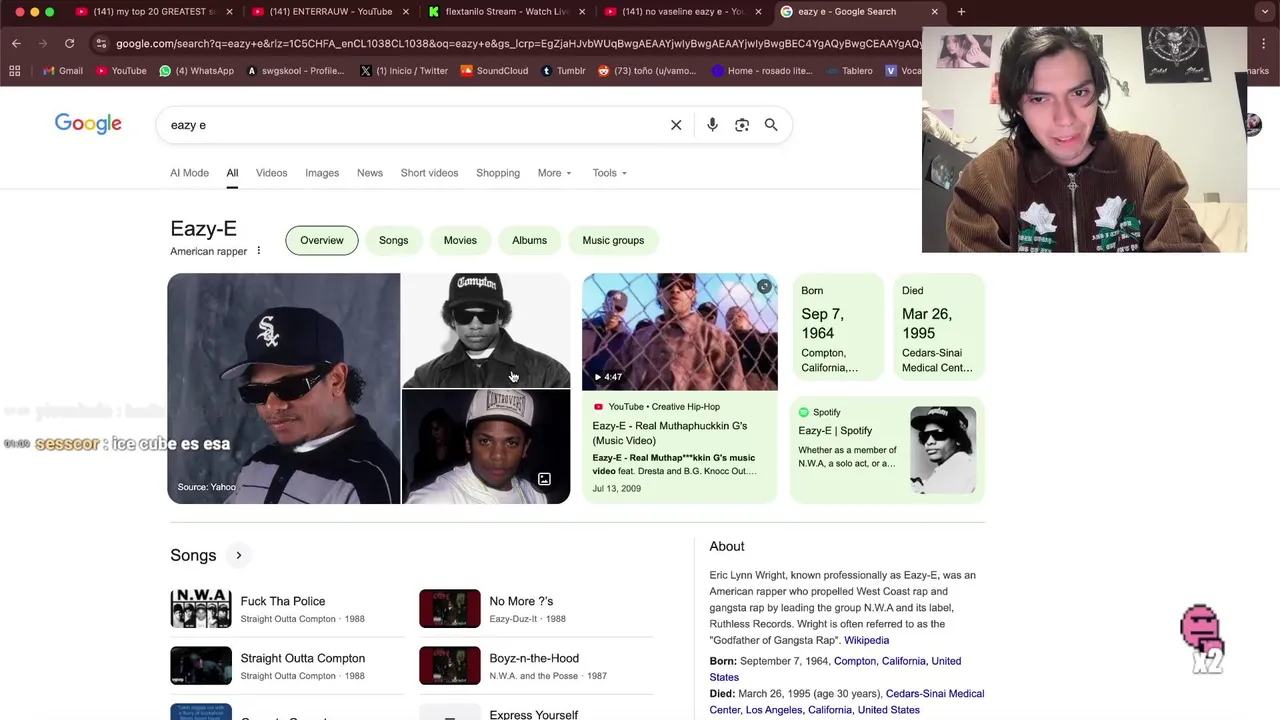Open the Compton link in the Born line

pos(855,661)
